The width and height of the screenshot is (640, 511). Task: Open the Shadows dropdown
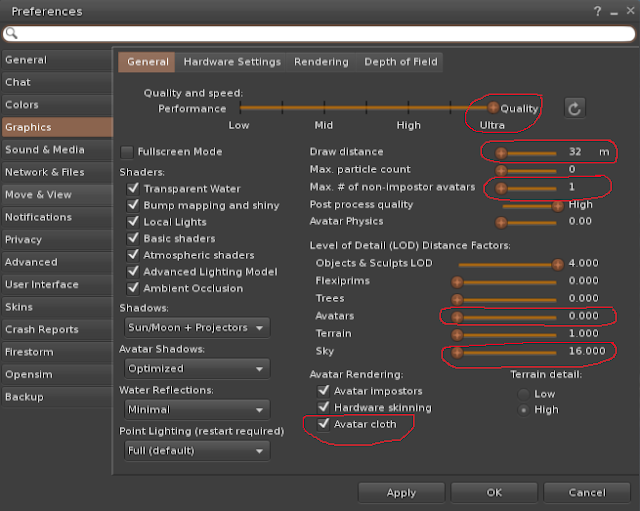(197, 328)
